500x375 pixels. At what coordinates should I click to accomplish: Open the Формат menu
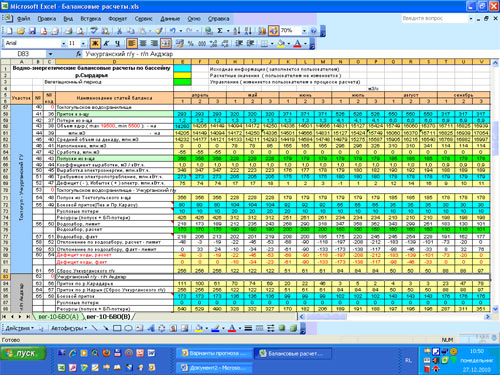click(x=117, y=19)
